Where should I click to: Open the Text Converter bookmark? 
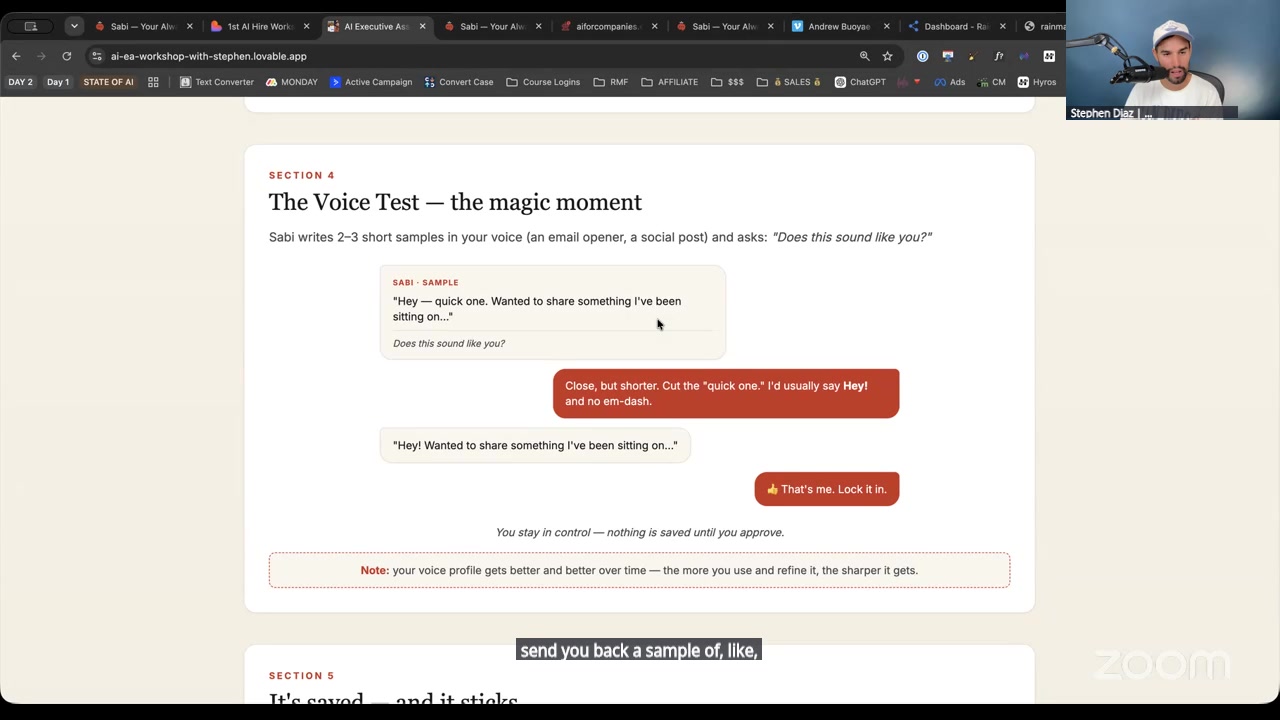tap(217, 82)
